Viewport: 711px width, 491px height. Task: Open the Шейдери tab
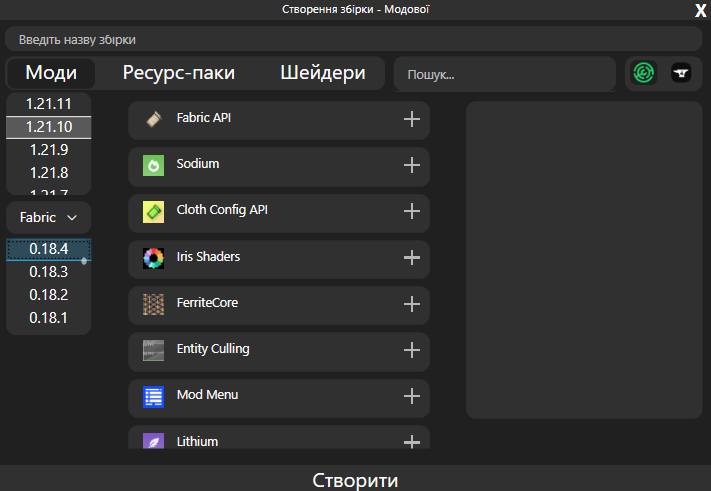click(322, 73)
